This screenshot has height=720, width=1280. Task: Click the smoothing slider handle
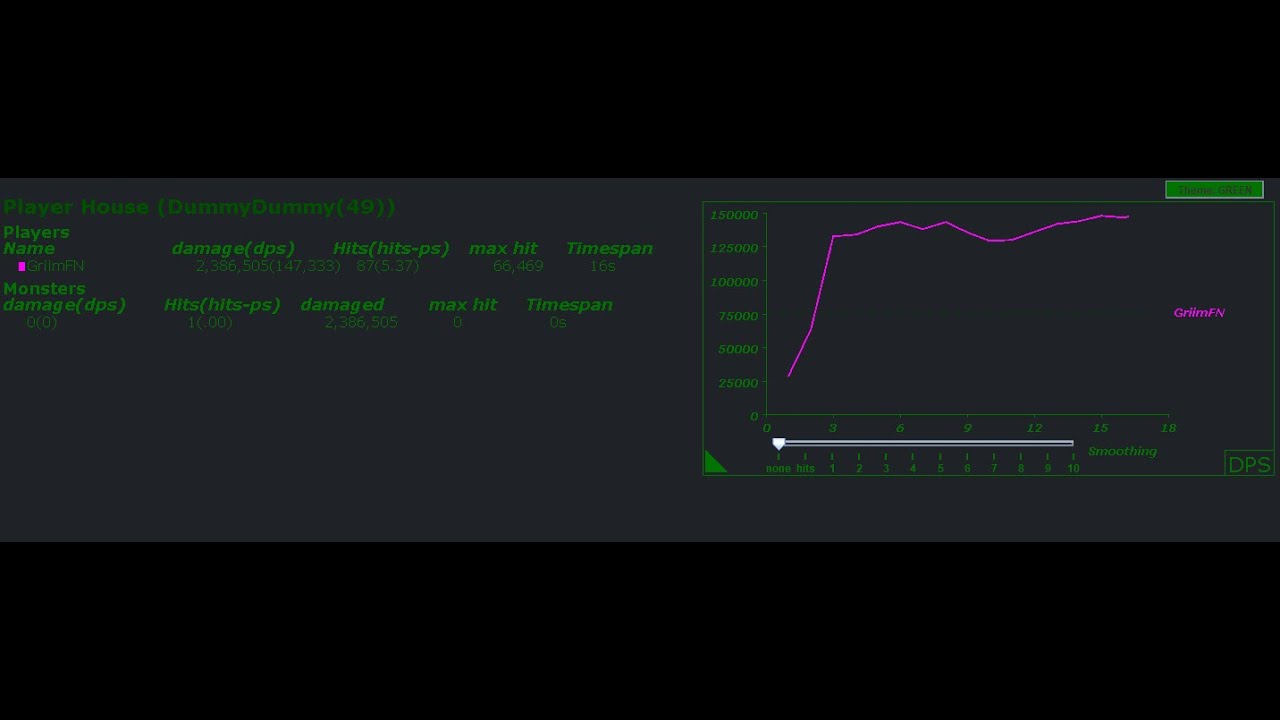[x=779, y=444]
